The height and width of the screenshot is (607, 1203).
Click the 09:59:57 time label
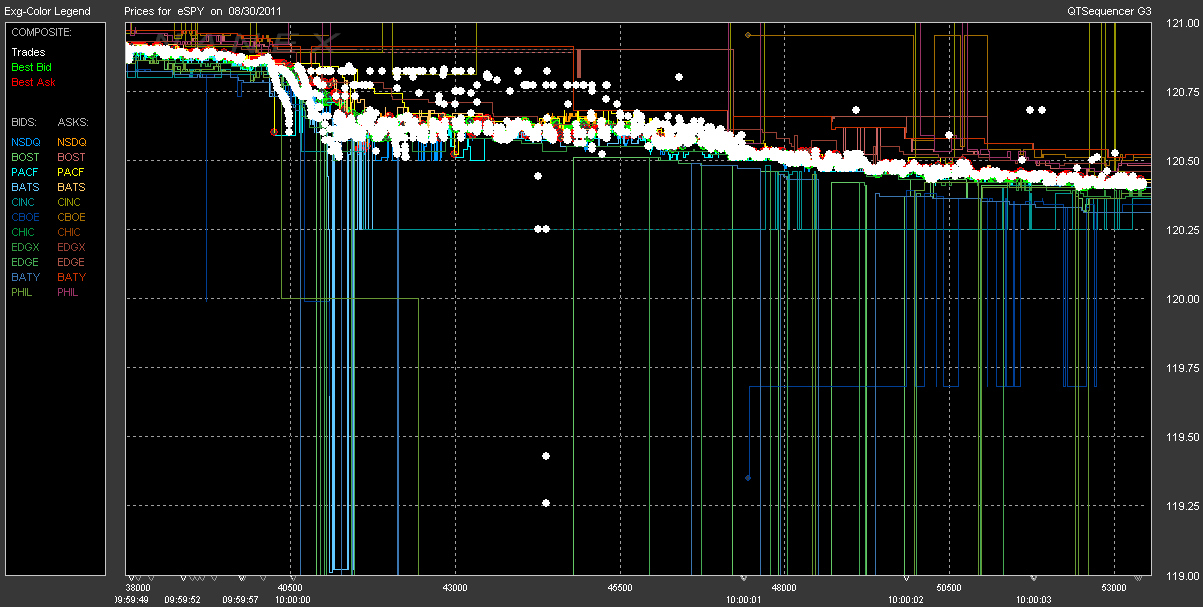(x=241, y=599)
